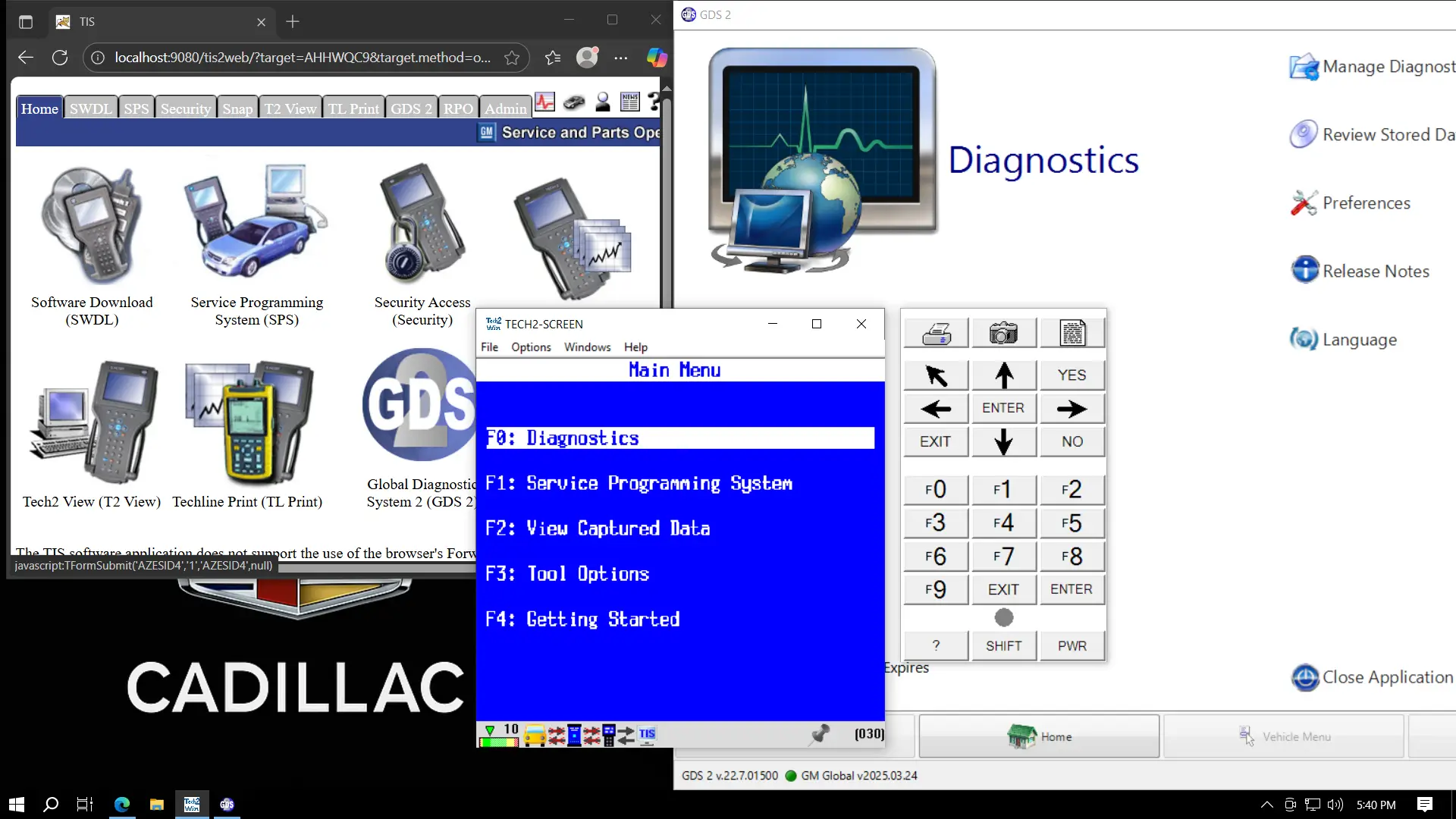Open the browser settings ellipsis menu
This screenshot has height=819, width=1456.
click(621, 58)
